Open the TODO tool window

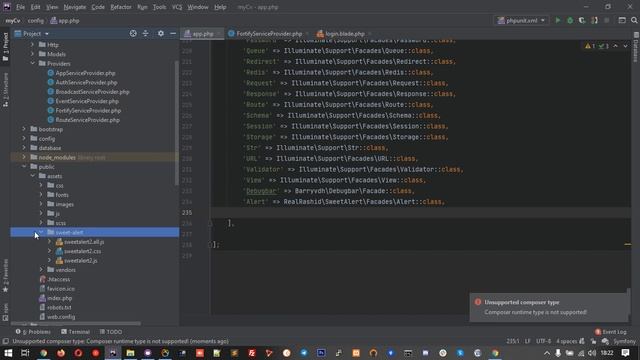point(111,332)
